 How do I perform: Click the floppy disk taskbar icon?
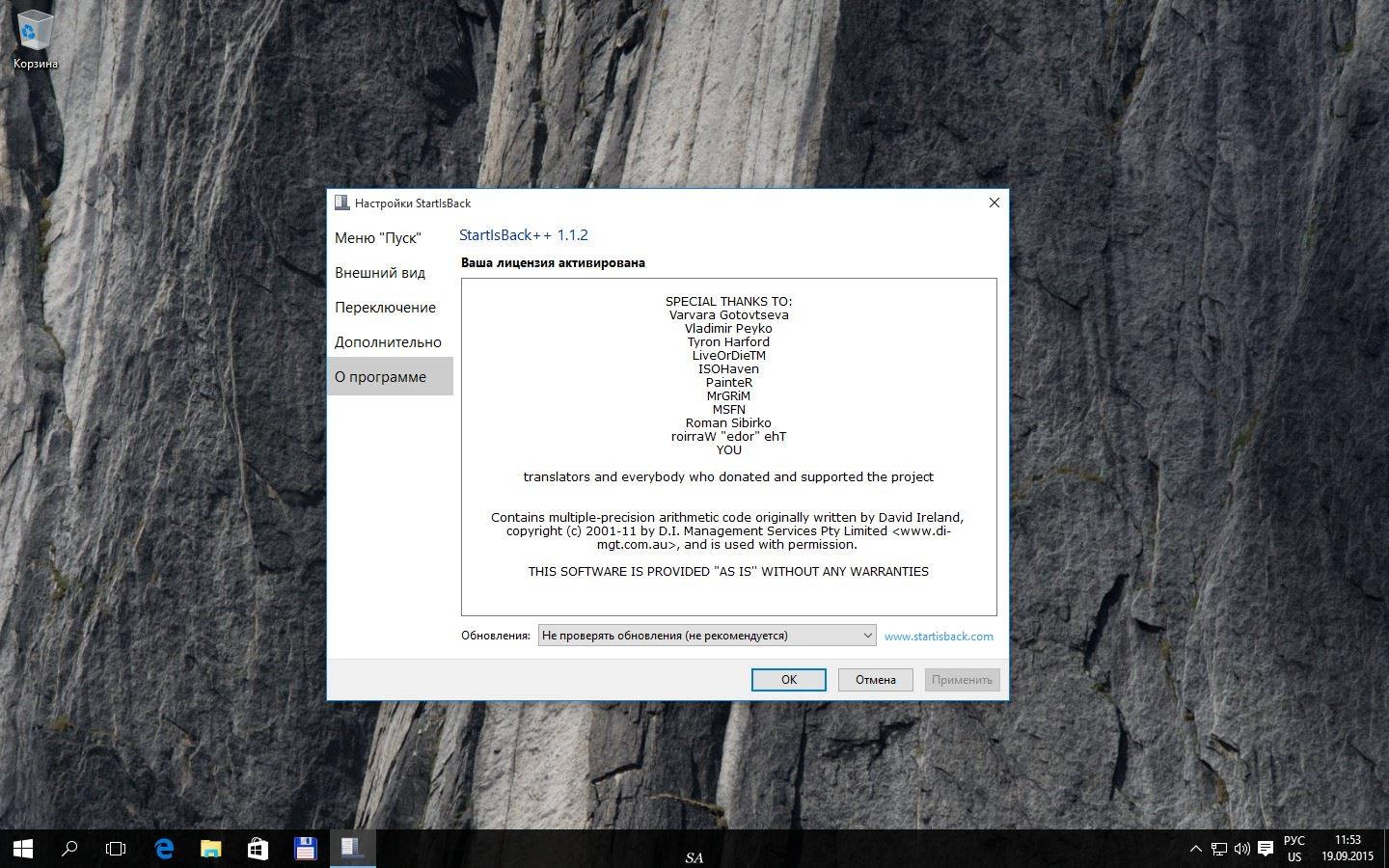305,849
